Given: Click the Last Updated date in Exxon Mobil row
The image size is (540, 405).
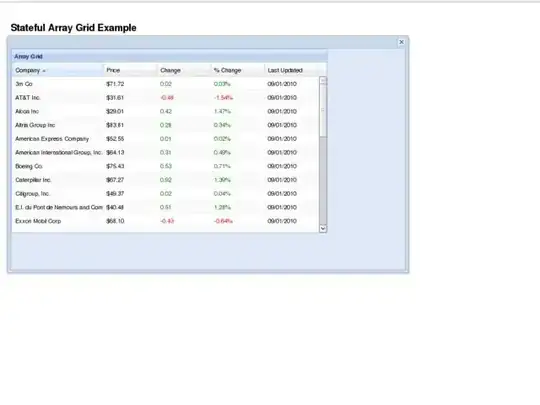Looking at the screenshot, I should [x=282, y=221].
